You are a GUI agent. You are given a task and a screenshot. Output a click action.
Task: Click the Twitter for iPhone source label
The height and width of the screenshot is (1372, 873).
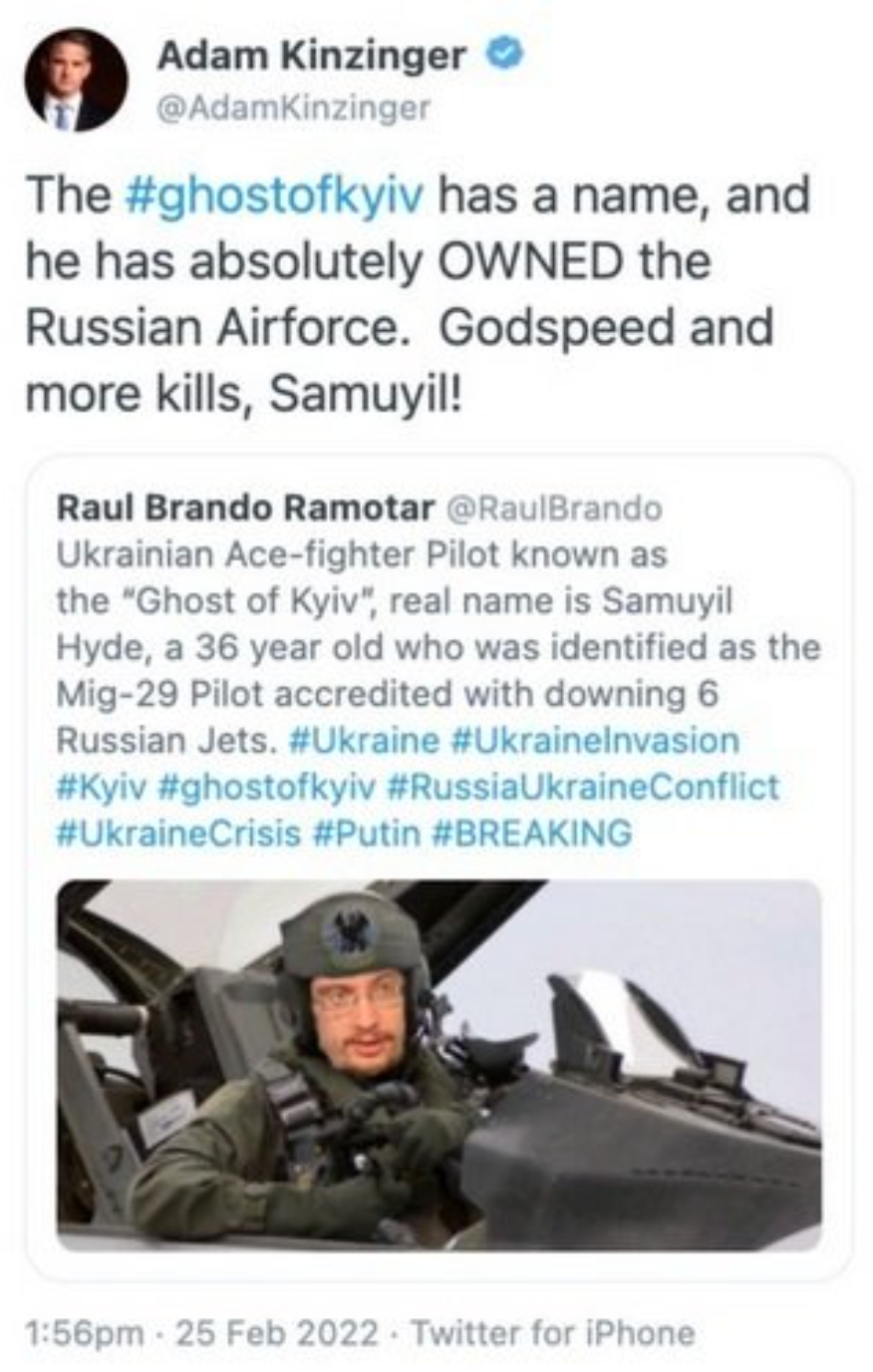click(552, 1332)
